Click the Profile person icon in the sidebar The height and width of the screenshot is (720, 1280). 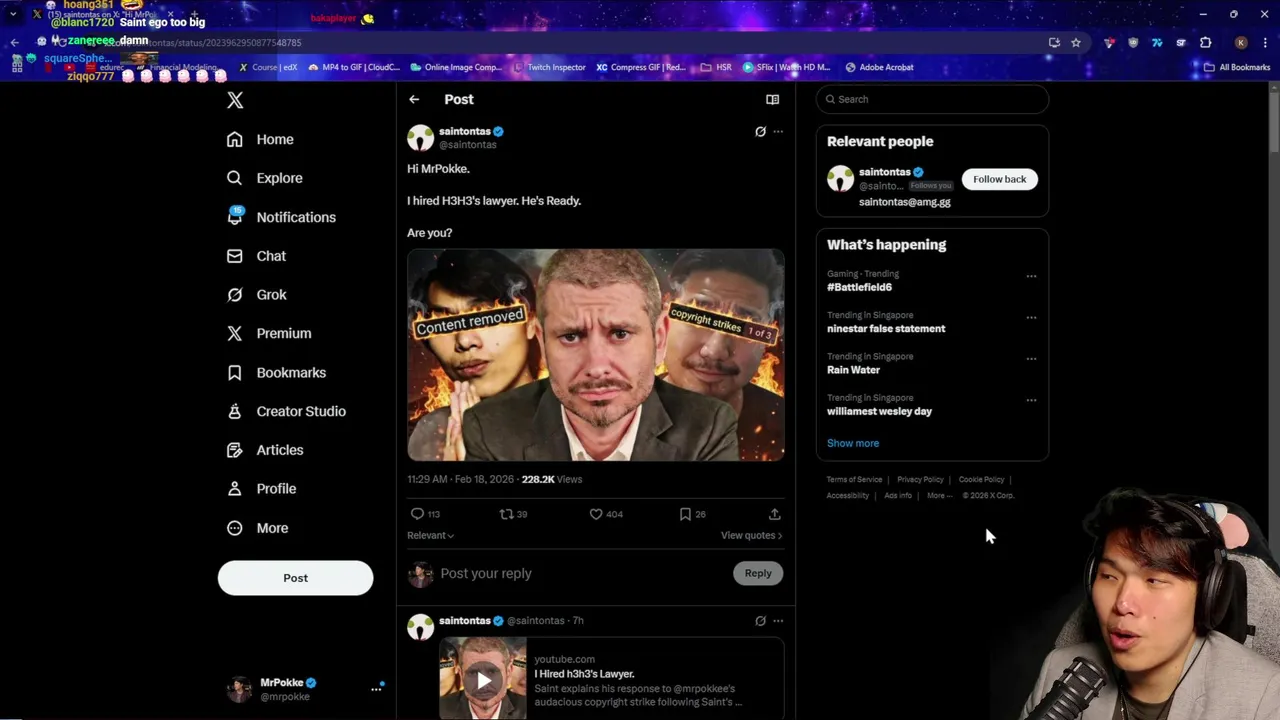(x=234, y=489)
